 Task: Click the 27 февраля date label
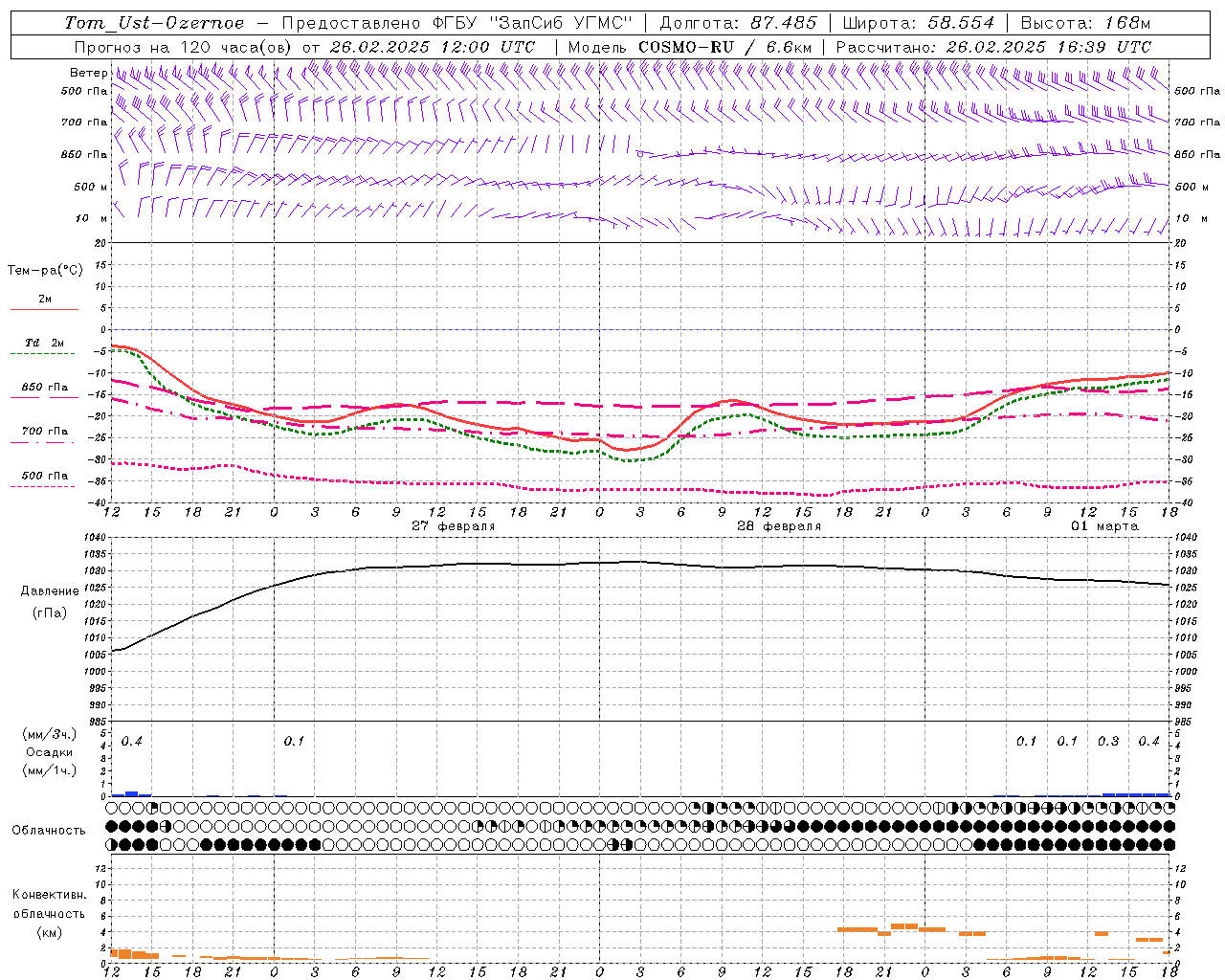[454, 526]
